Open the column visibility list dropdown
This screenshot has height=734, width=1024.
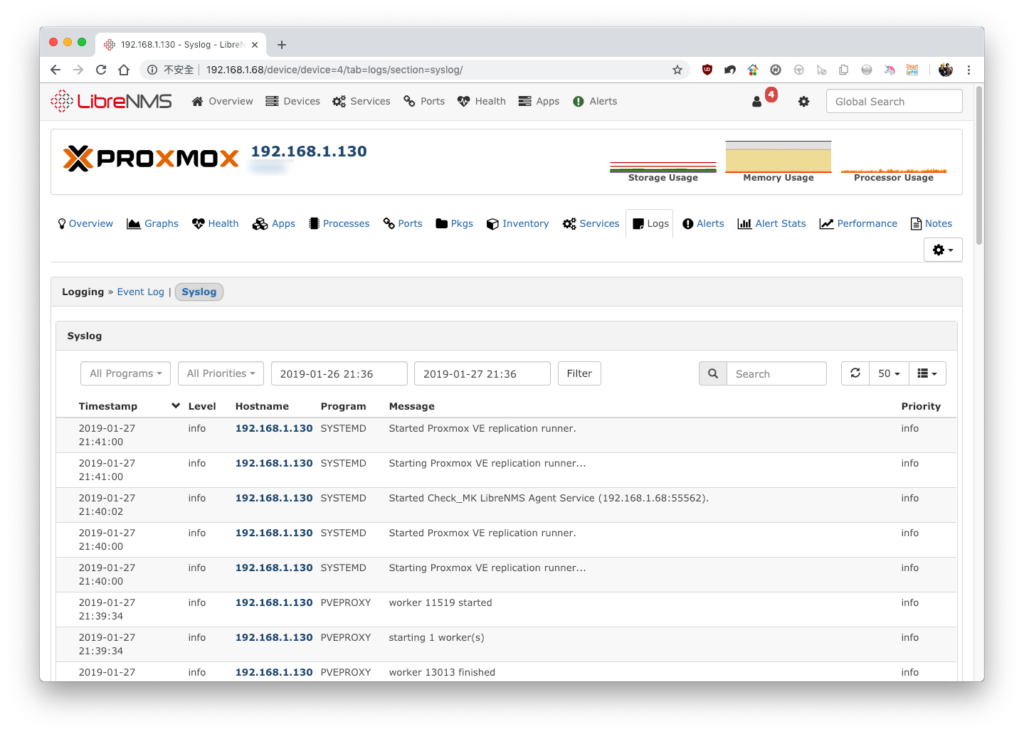(x=927, y=374)
